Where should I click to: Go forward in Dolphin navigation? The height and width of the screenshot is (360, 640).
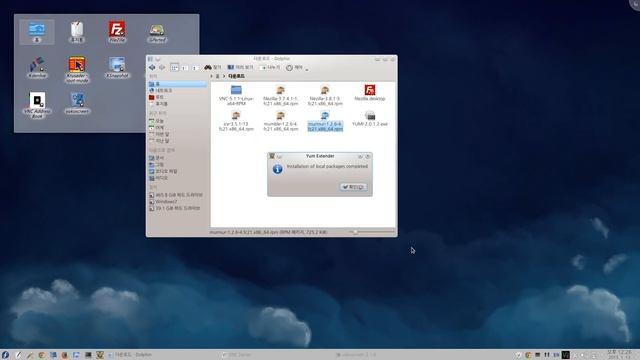162,67
